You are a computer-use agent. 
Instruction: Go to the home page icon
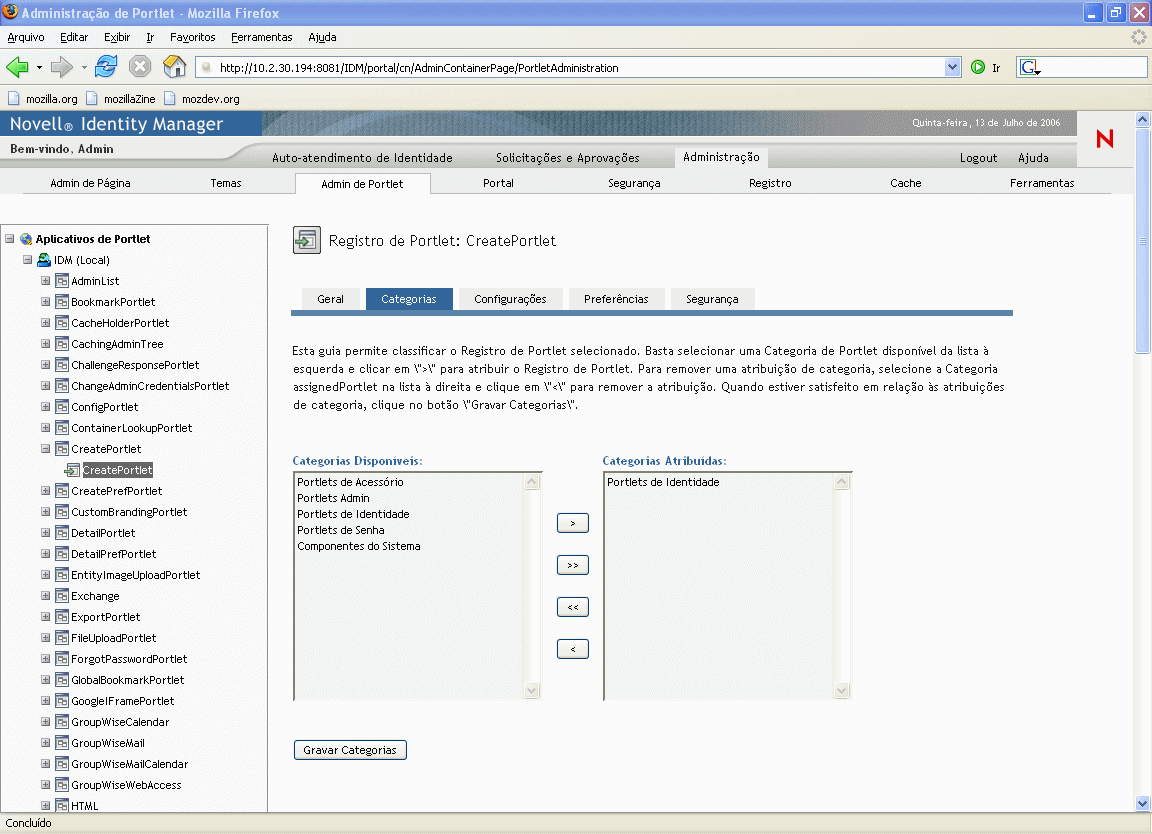pos(174,67)
